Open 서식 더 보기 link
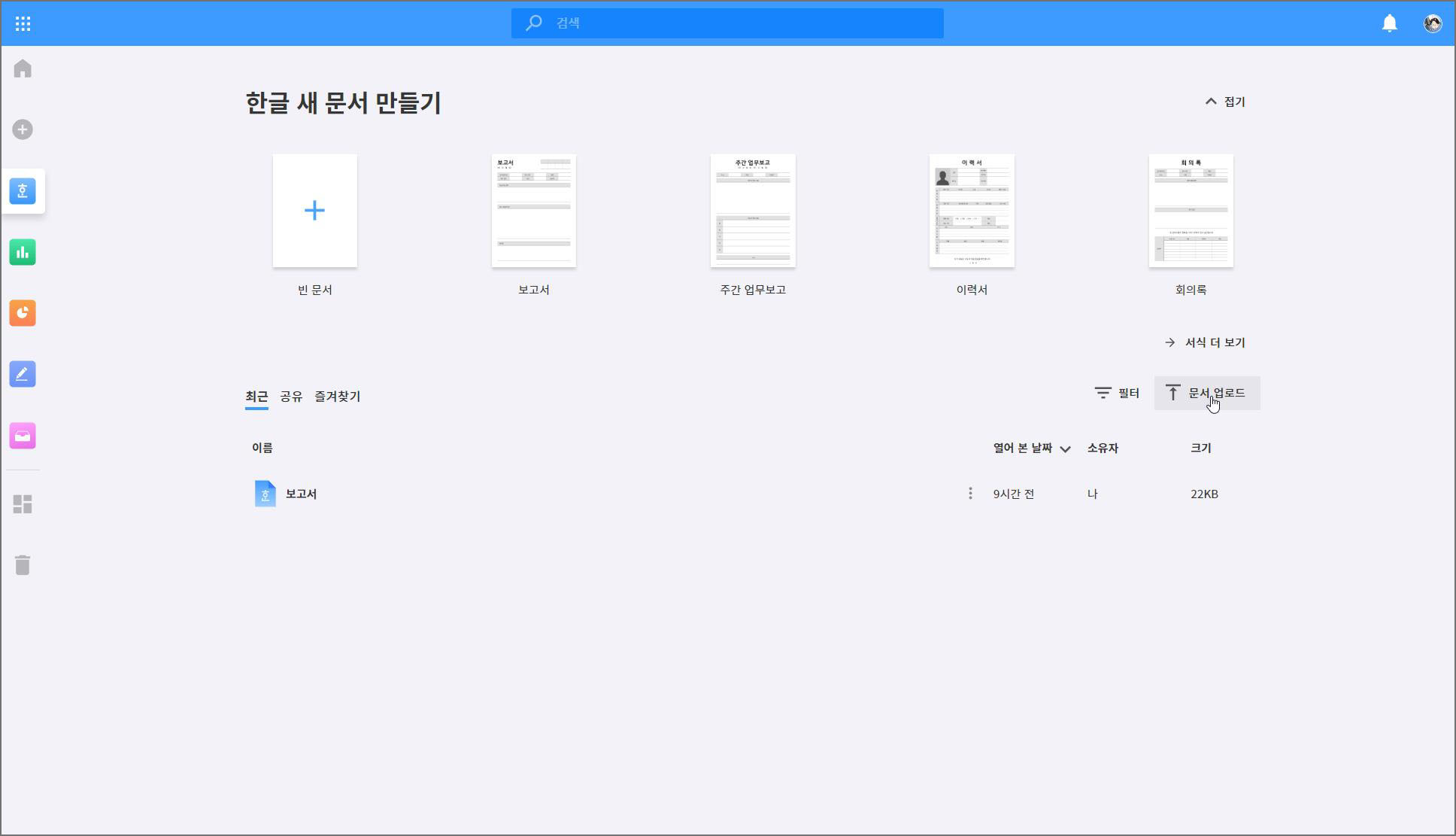This screenshot has height=836, width=1456. 1205,342
